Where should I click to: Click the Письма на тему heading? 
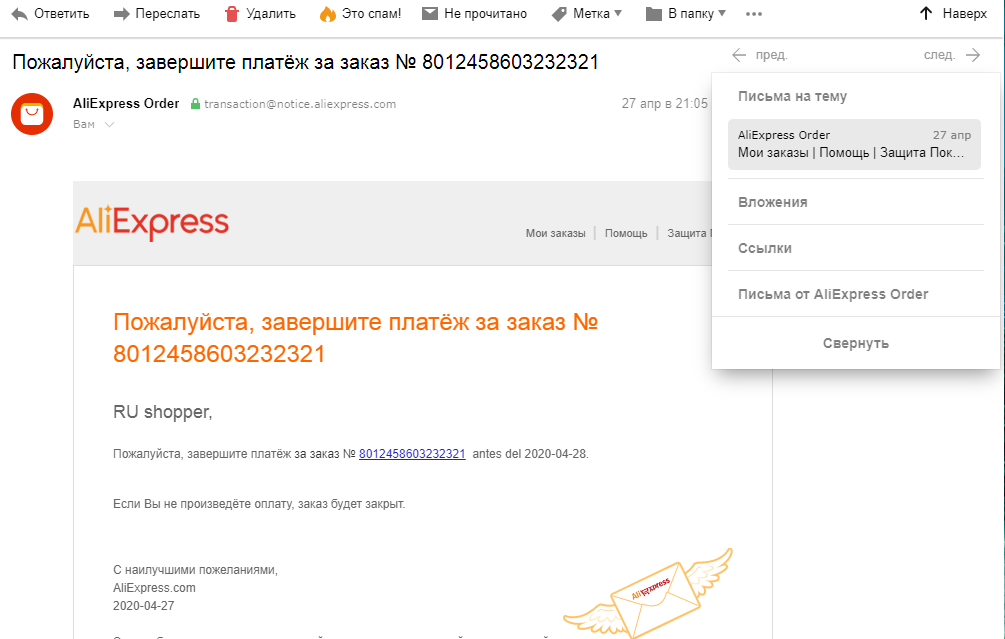(x=792, y=96)
